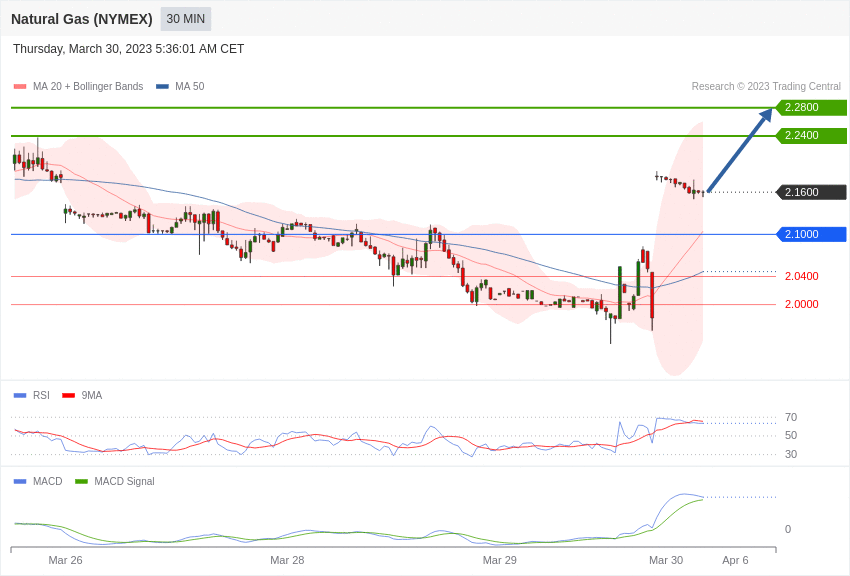Click the Mar 29 date axis label
The width and height of the screenshot is (850, 576).
[x=500, y=560]
